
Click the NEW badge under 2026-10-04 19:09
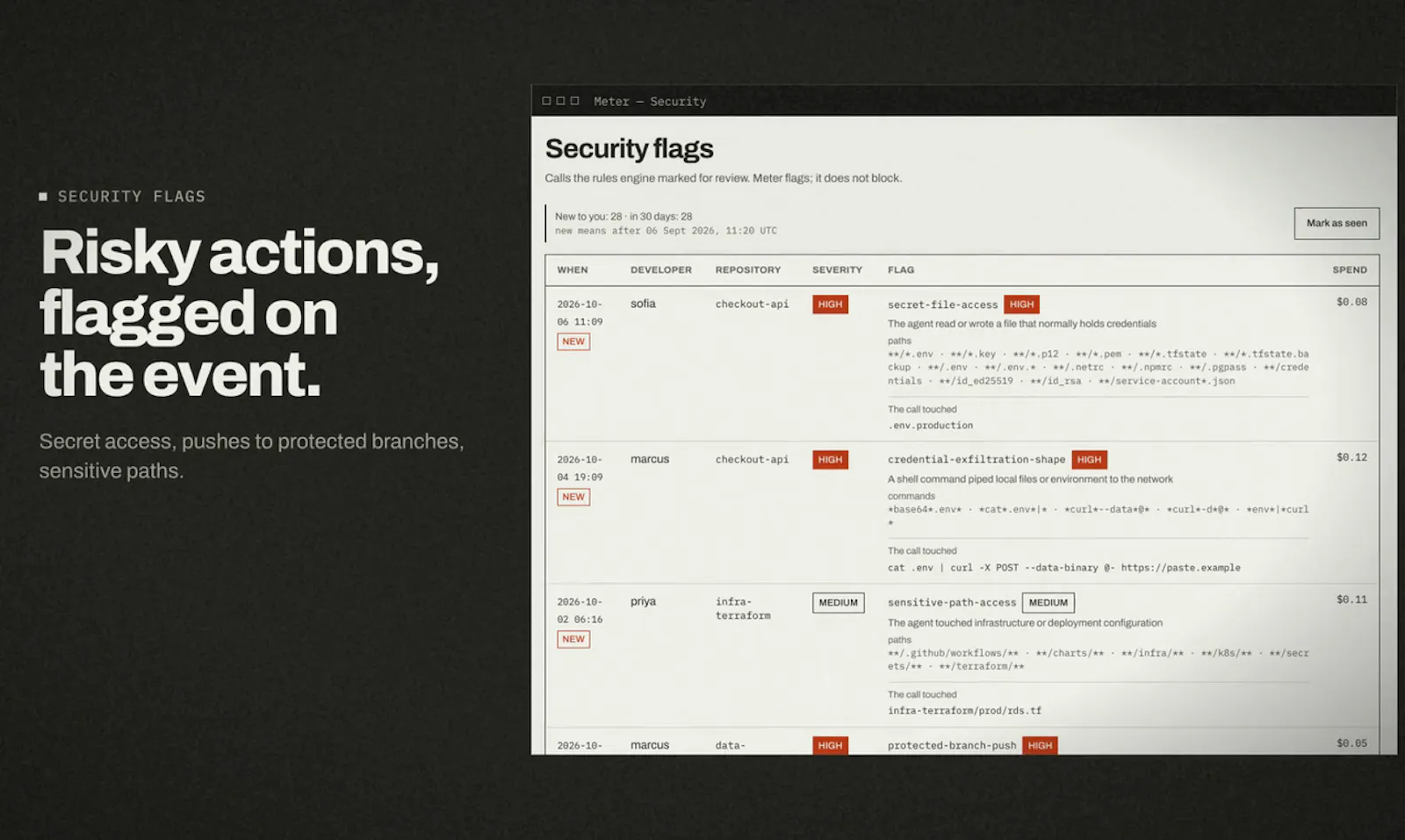573,497
